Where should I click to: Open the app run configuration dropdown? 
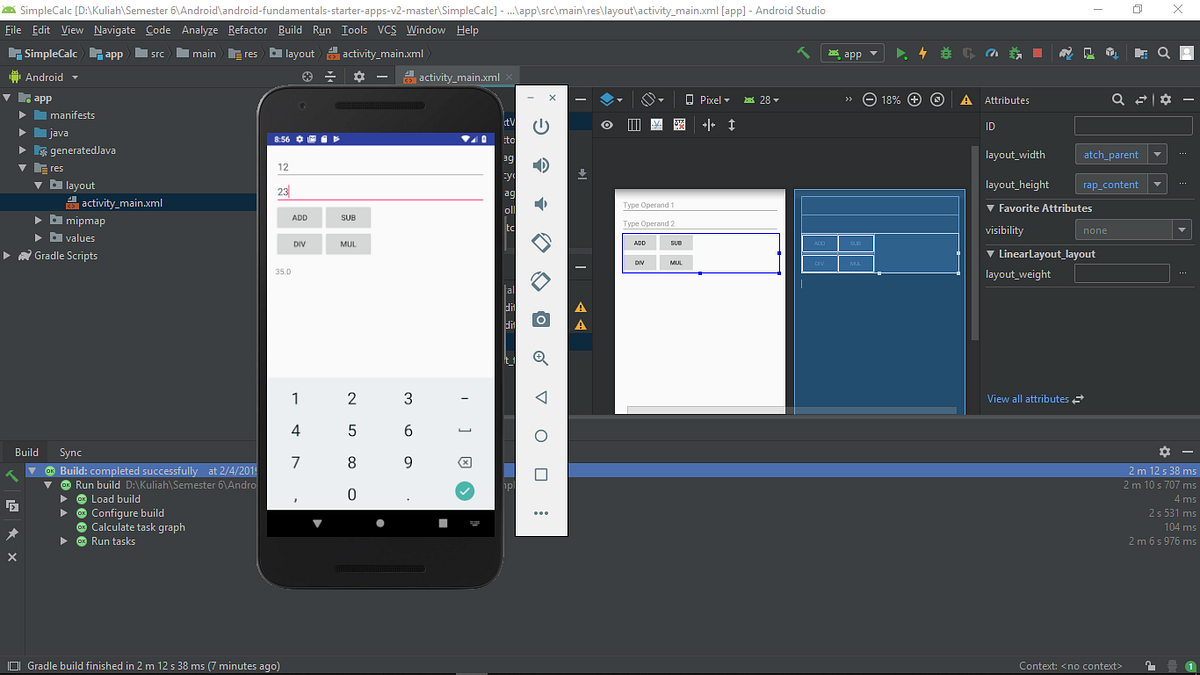click(852, 53)
